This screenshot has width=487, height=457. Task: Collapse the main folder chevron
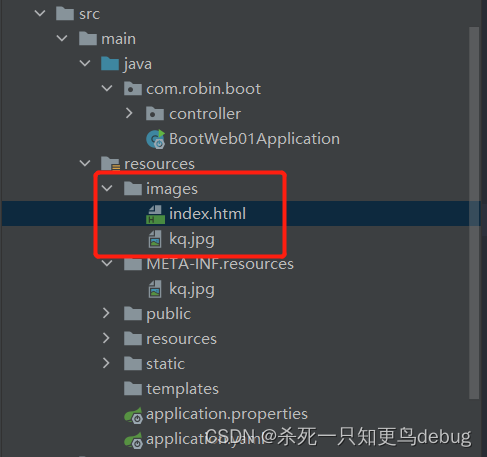coord(62,38)
